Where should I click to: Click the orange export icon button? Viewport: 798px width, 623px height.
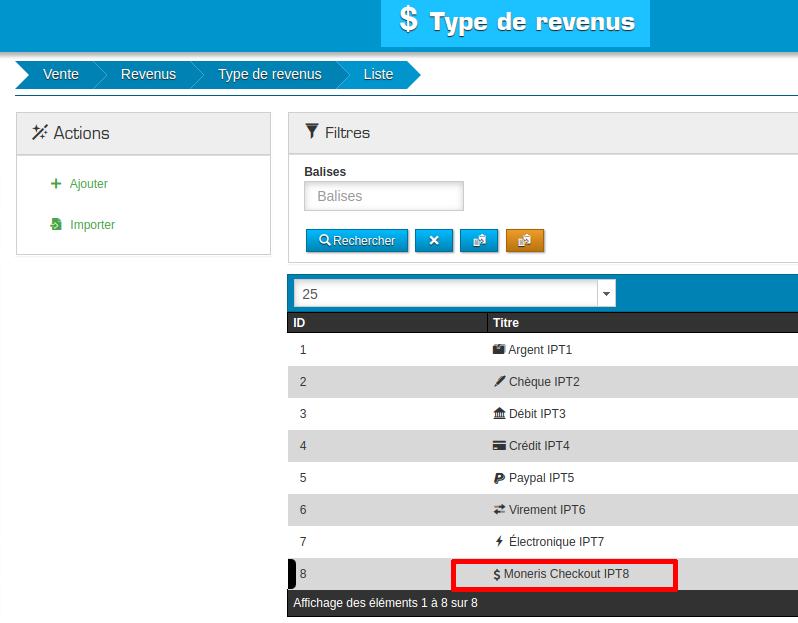[525, 240]
